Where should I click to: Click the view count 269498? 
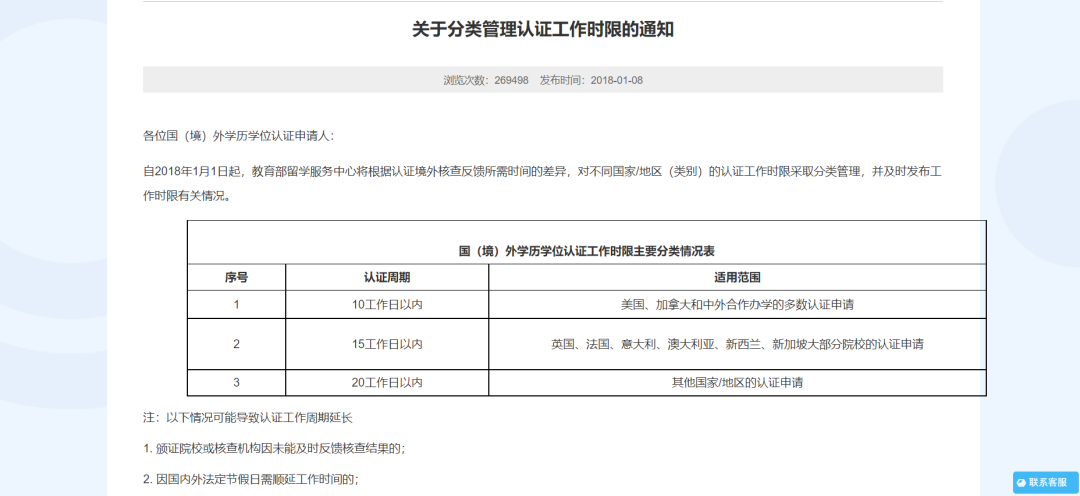(x=511, y=80)
